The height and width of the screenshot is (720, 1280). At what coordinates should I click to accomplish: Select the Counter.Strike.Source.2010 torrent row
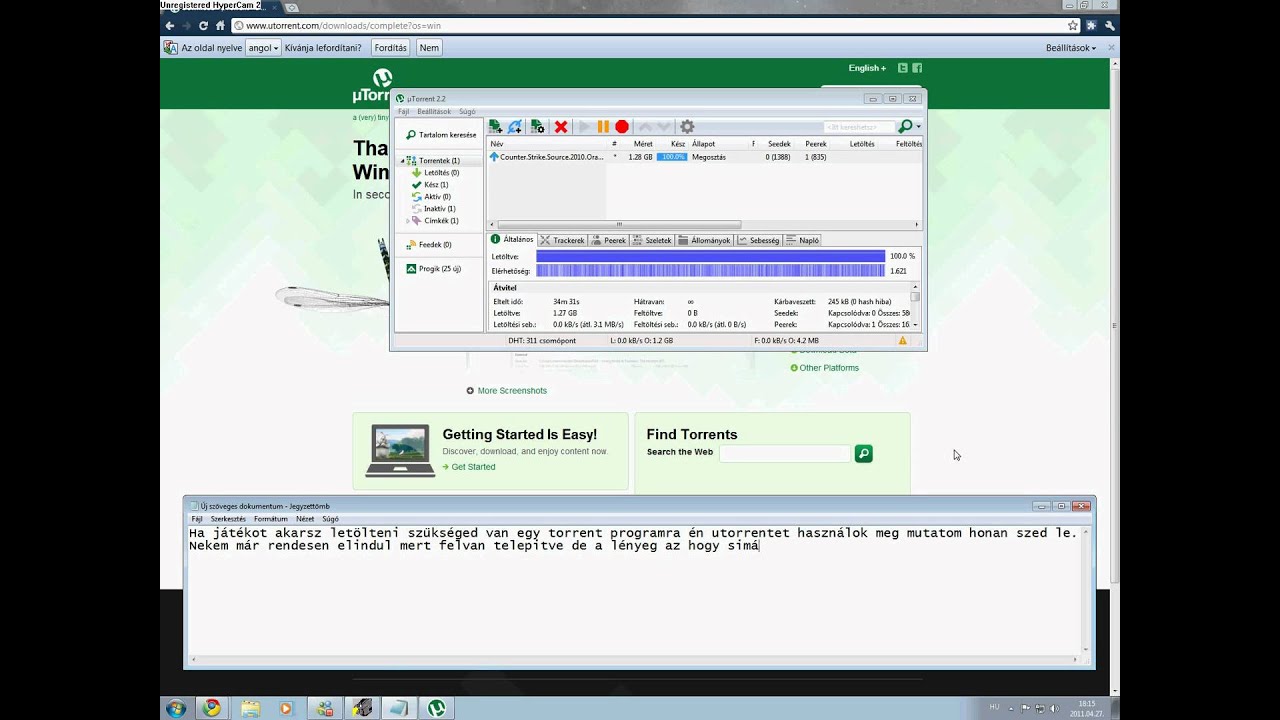coord(704,157)
